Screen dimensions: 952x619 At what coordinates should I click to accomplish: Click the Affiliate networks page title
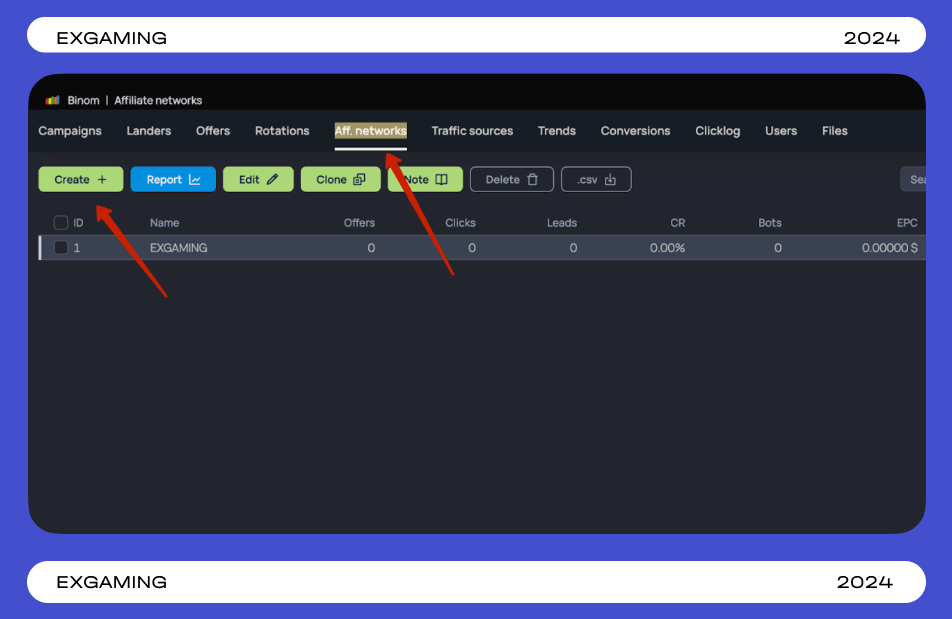pyautogui.click(x=158, y=100)
